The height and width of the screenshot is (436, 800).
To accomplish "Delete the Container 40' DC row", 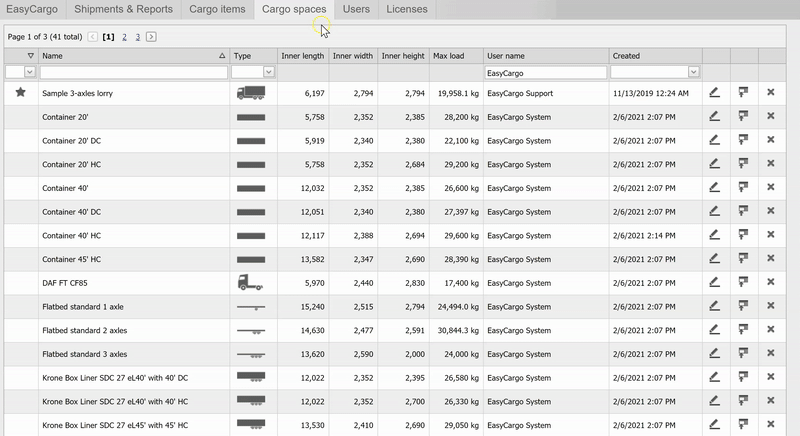I will pos(770,211).
